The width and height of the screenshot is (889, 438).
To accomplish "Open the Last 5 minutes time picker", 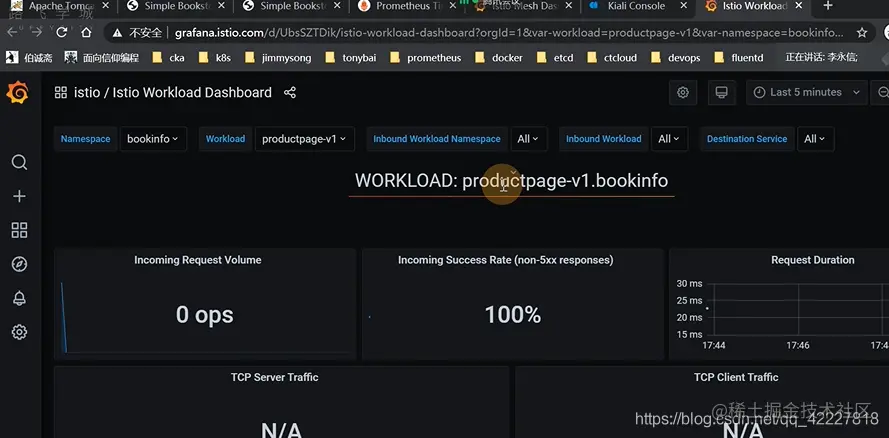I will 807,92.
